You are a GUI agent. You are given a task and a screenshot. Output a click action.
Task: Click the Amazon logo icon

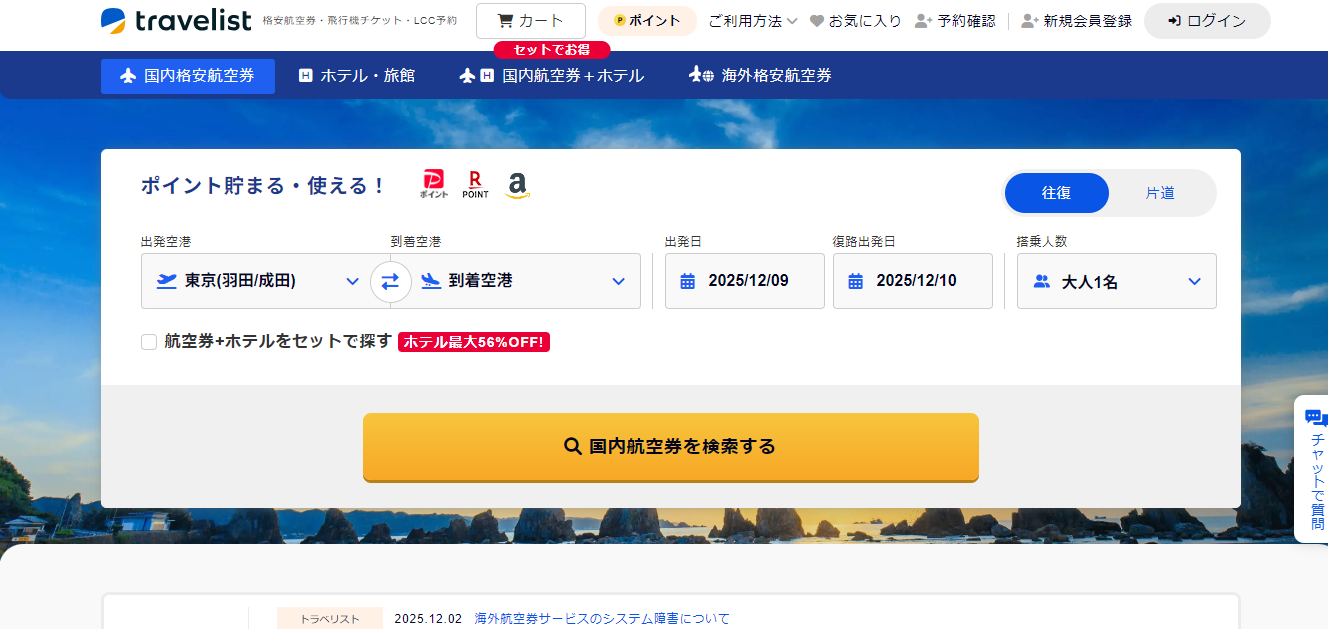516,184
